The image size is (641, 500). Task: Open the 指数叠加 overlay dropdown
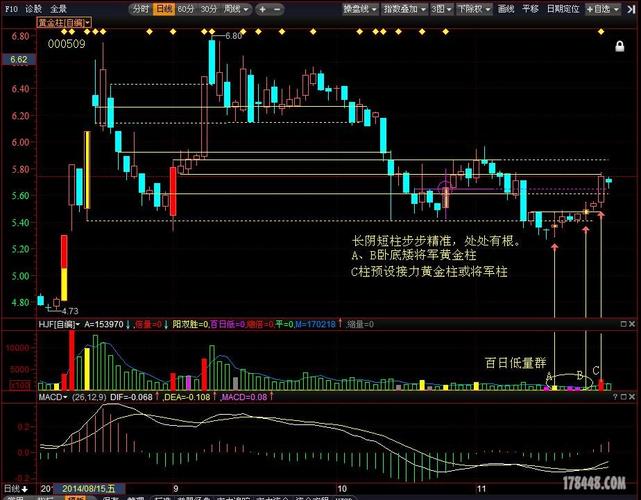tap(402, 9)
